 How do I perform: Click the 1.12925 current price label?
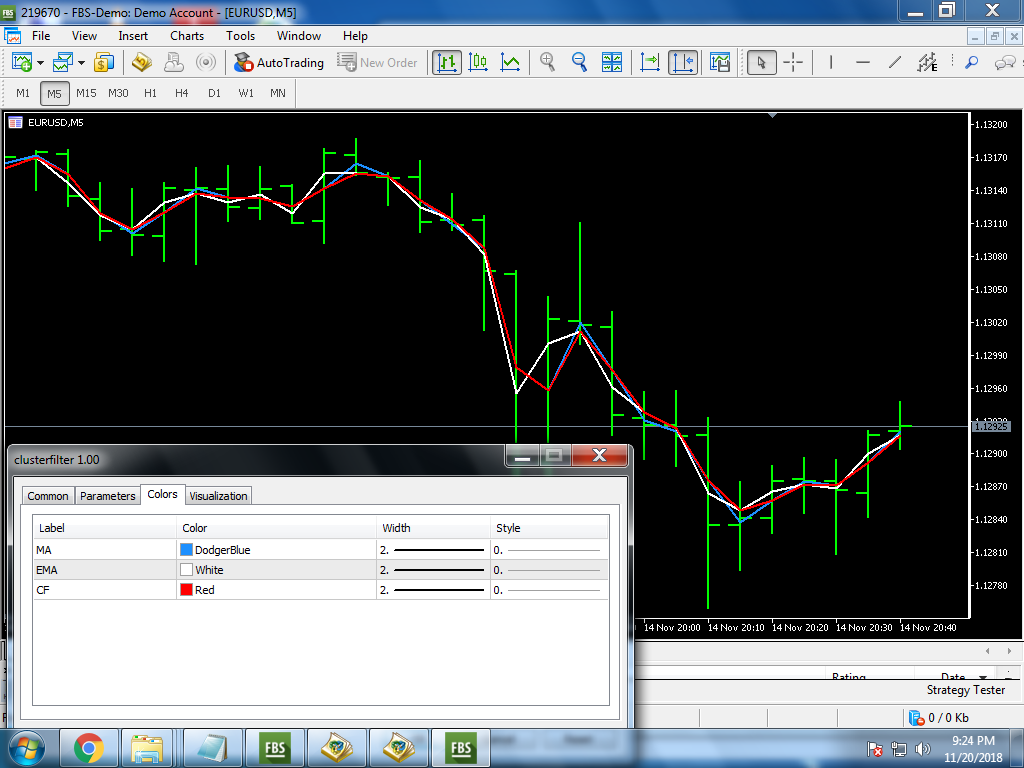(991, 426)
